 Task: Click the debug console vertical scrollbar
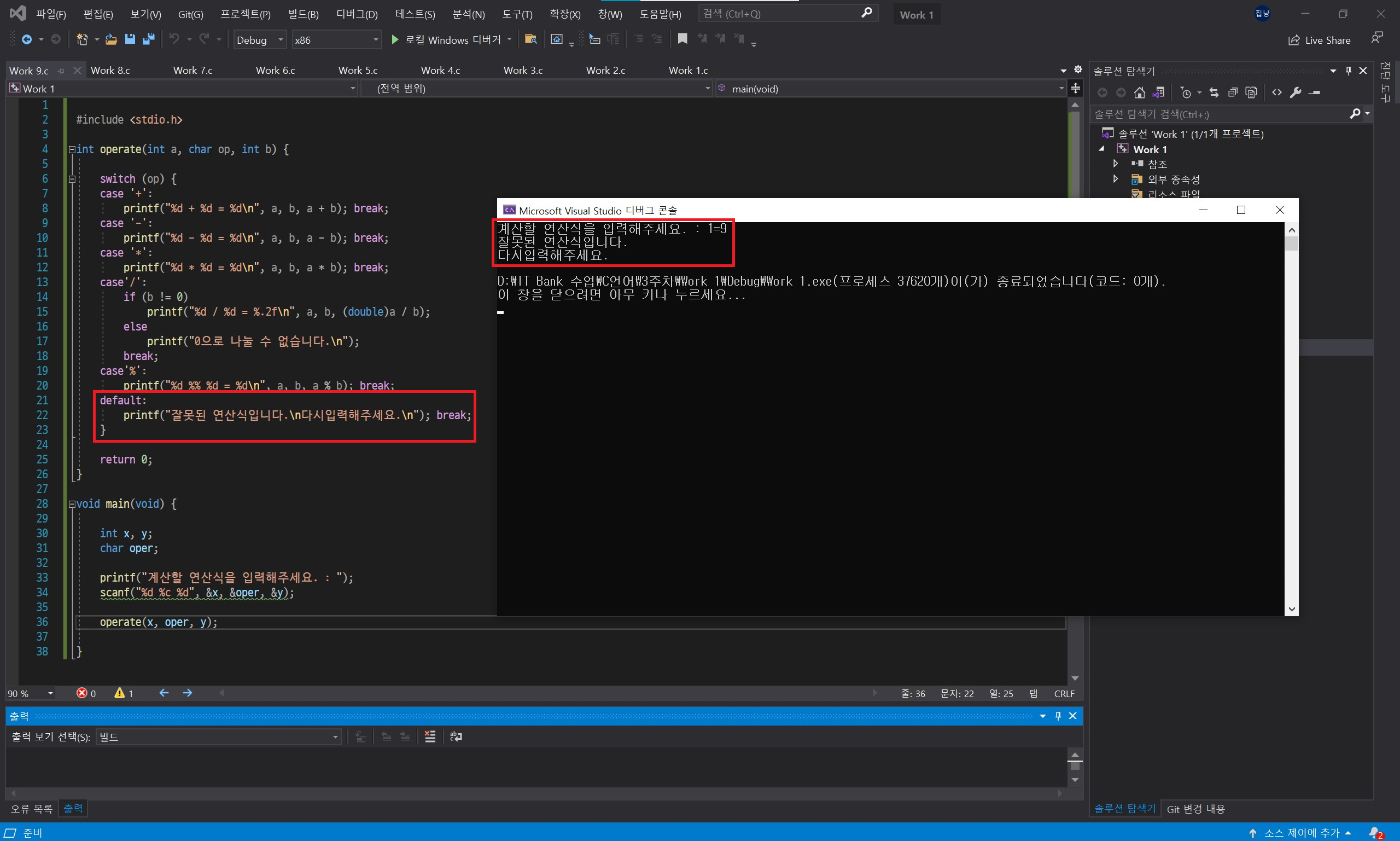(1291, 419)
